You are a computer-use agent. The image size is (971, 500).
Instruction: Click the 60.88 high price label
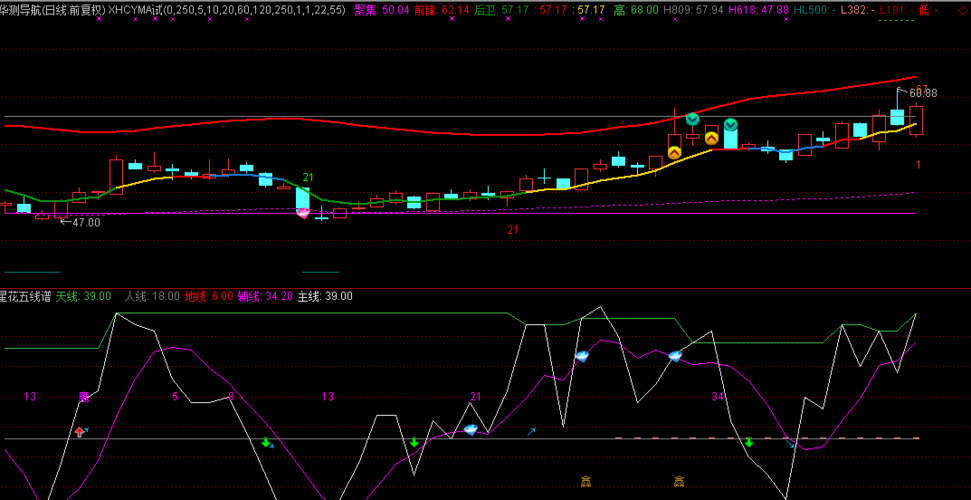[923, 94]
